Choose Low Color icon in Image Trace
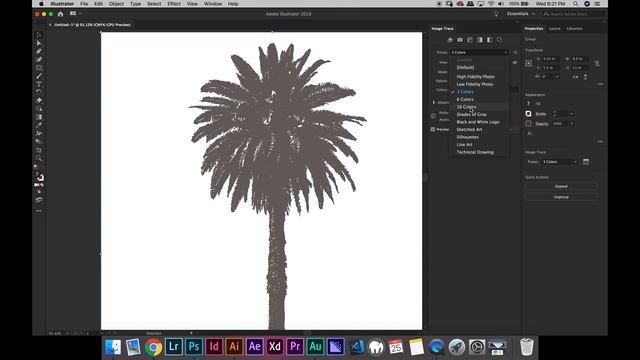This screenshot has height=360, width=640. pyautogui.click(x=470, y=40)
